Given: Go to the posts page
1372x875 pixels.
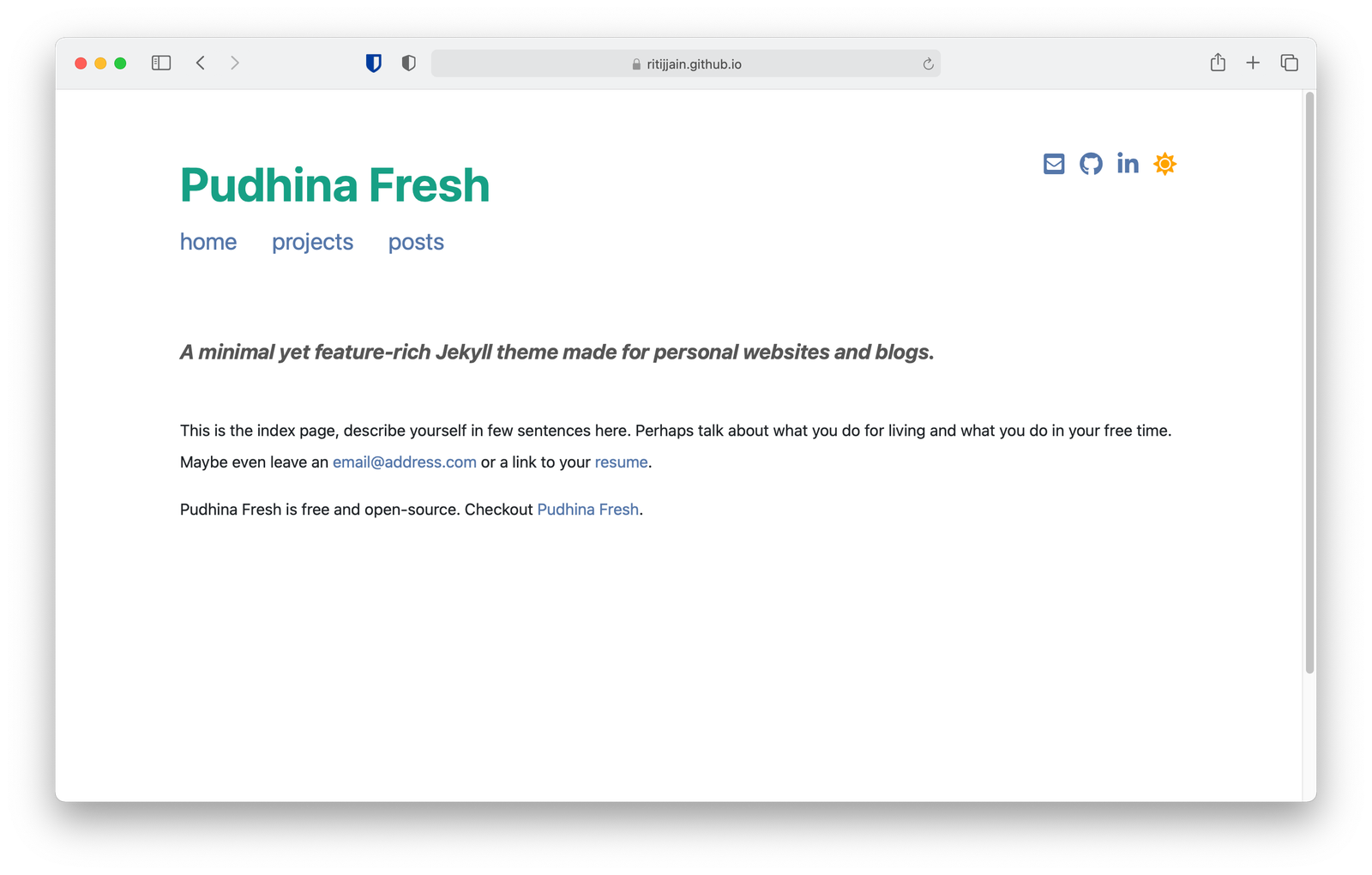Looking at the screenshot, I should pyautogui.click(x=416, y=242).
